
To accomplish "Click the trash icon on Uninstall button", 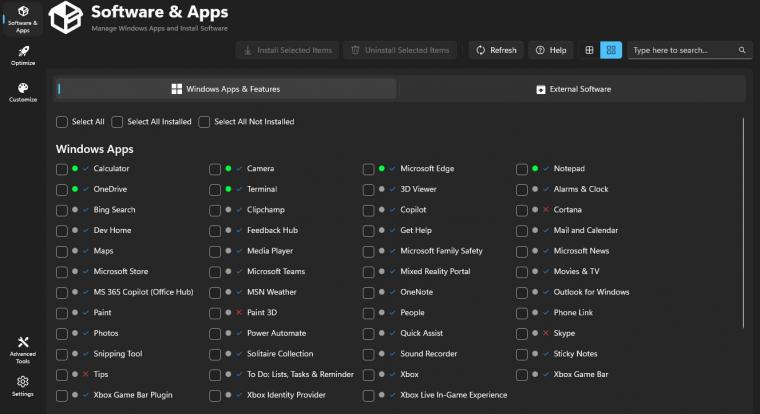I will pos(355,50).
